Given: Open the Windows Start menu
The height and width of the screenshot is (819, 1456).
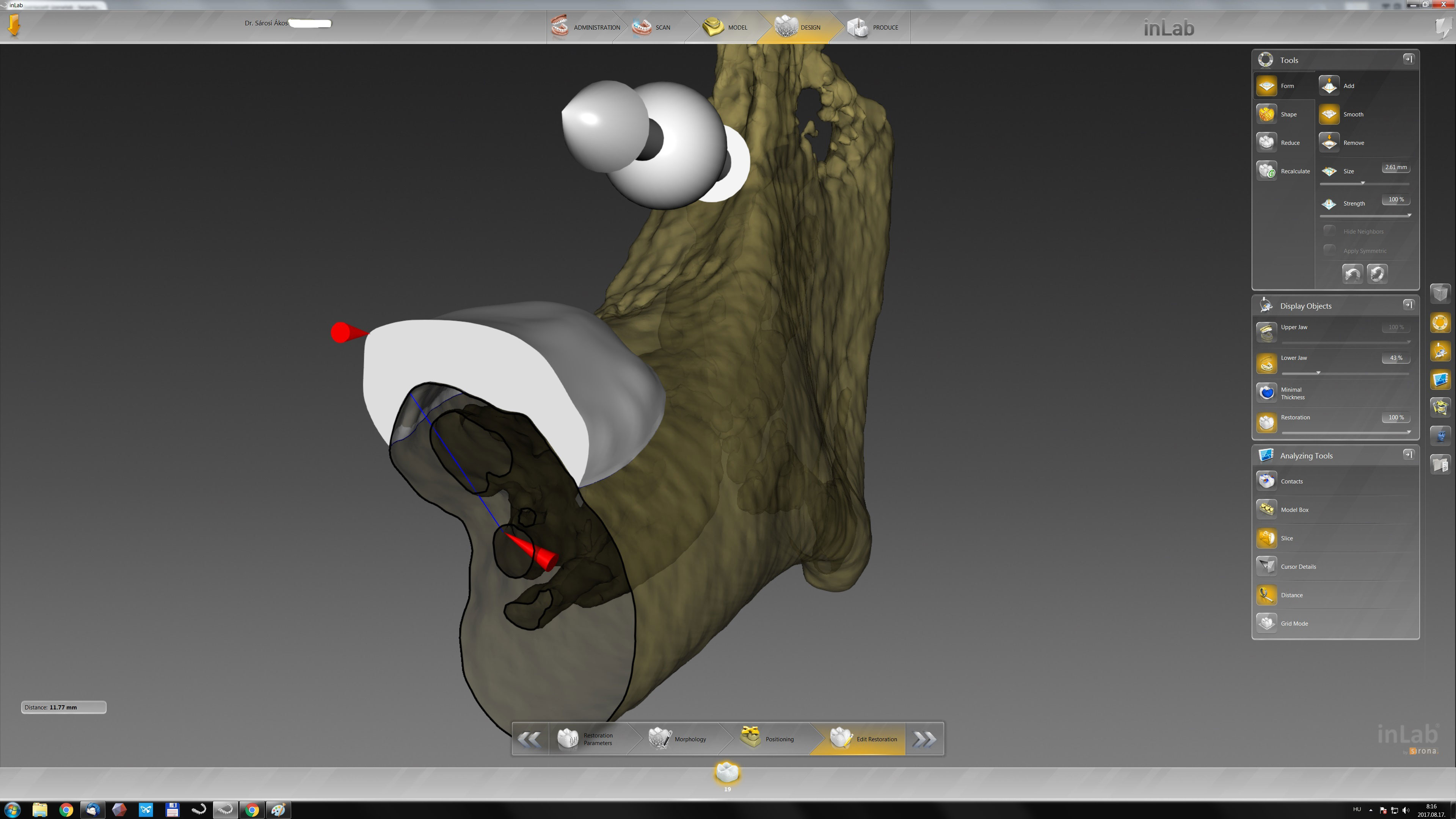Looking at the screenshot, I should click(13, 810).
